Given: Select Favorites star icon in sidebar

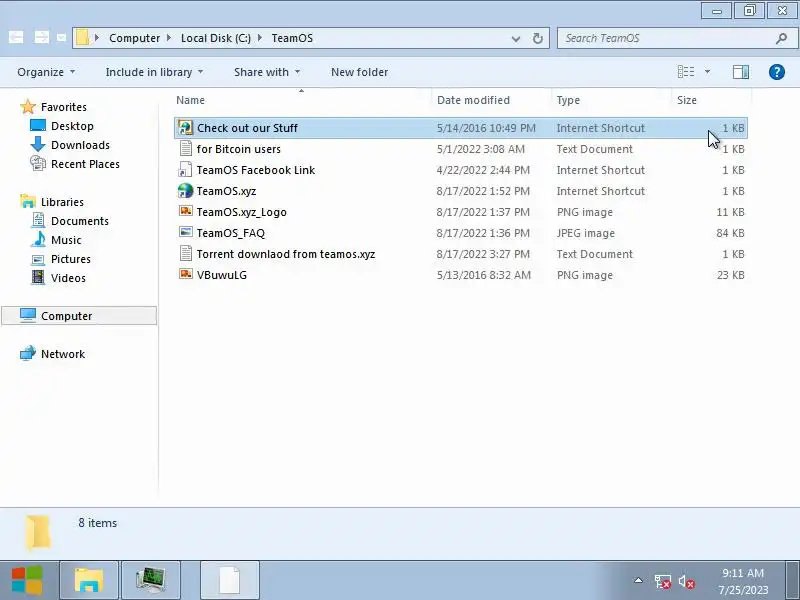Looking at the screenshot, I should 28,107.
